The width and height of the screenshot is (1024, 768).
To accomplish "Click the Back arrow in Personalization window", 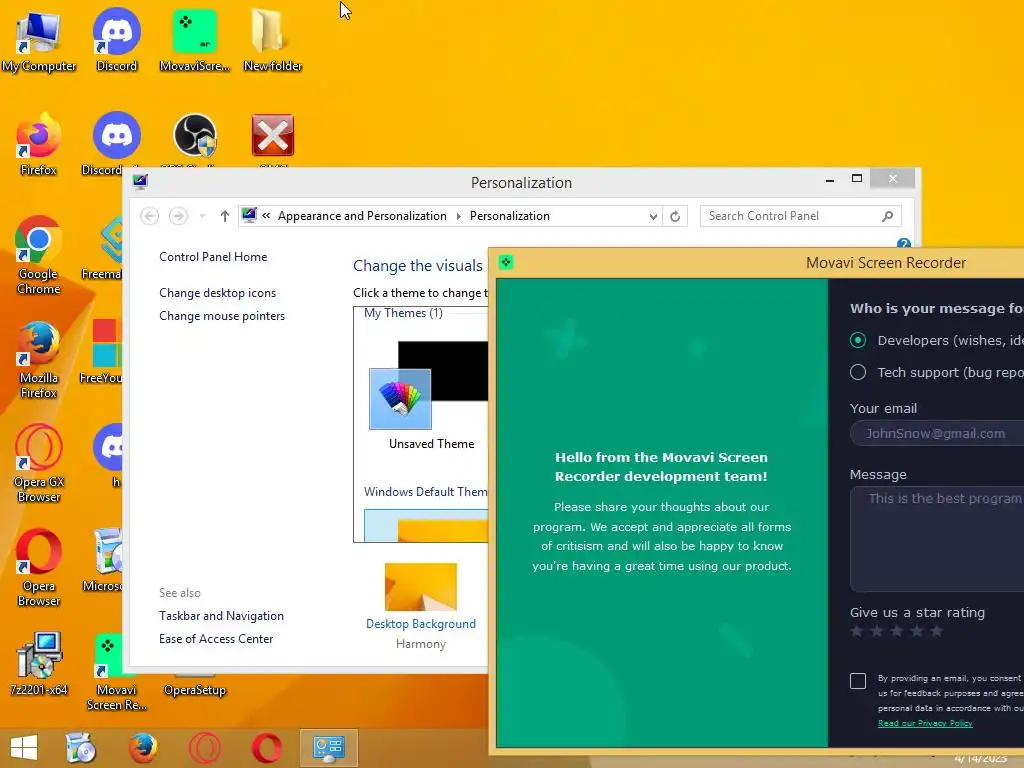I will [x=150, y=216].
